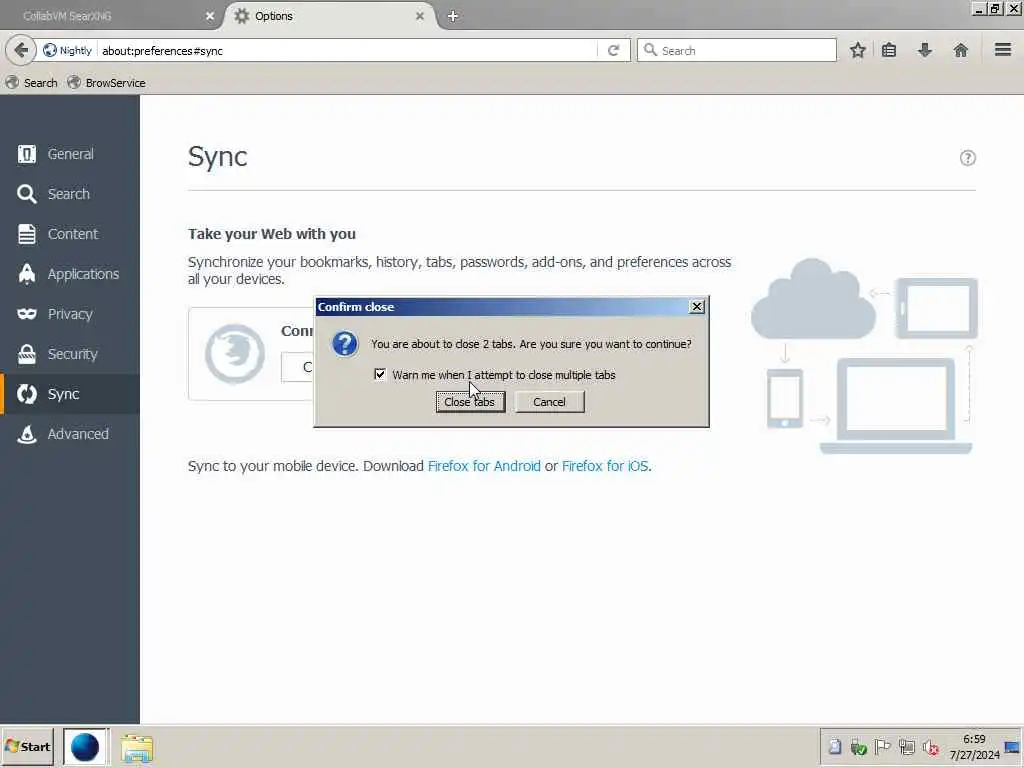Click the back arrow navigation button
Screen dimensions: 1024x768
click(21, 50)
